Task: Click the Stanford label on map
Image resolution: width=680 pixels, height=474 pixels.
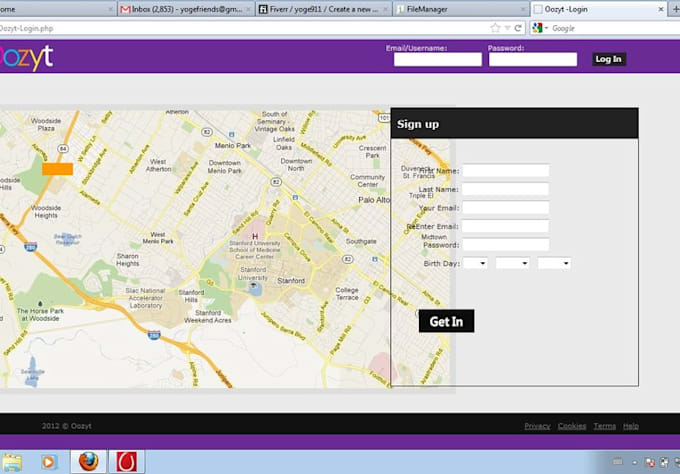Action: pos(291,281)
